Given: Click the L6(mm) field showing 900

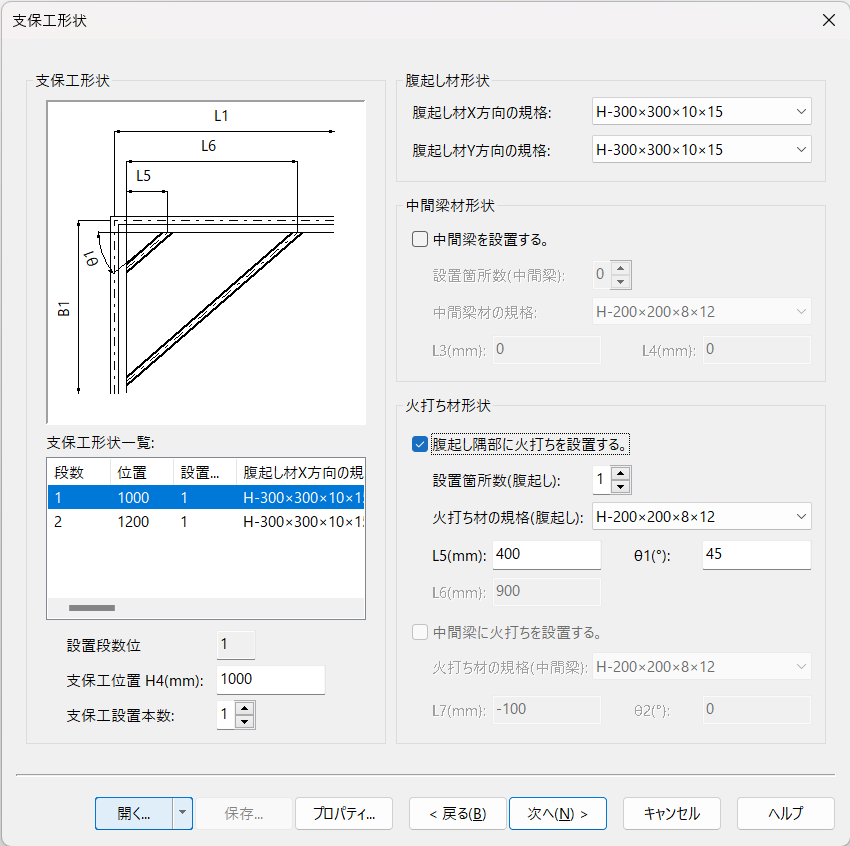Looking at the screenshot, I should (546, 591).
